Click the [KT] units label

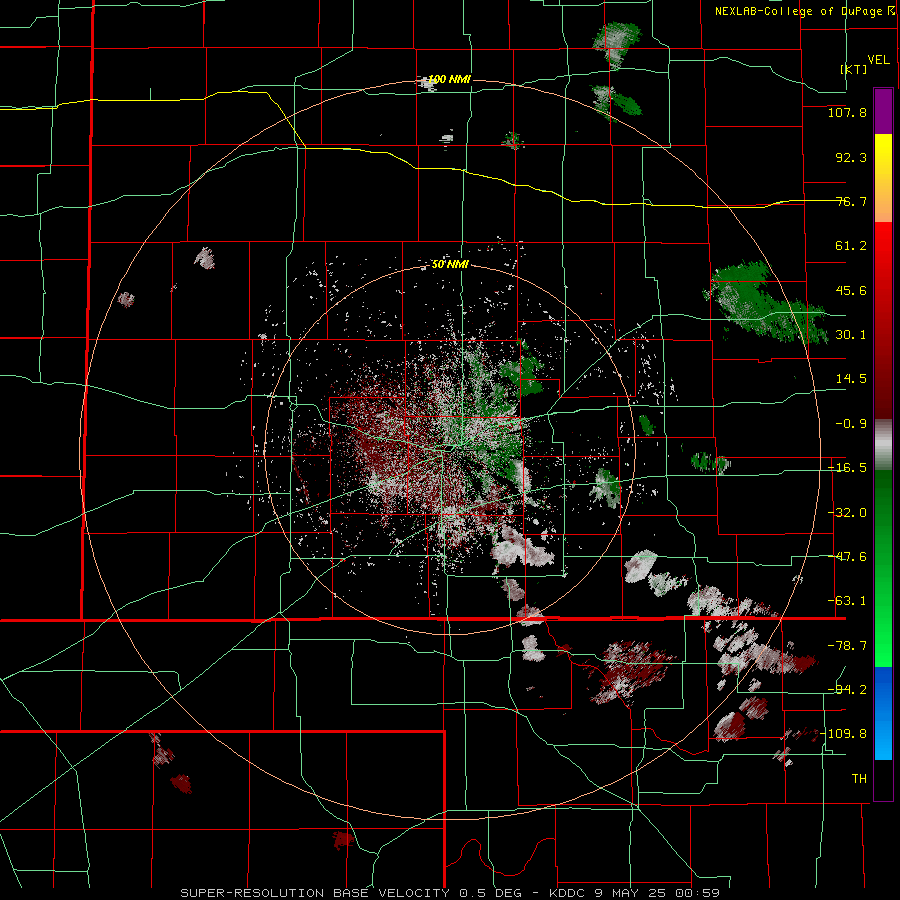click(x=854, y=69)
